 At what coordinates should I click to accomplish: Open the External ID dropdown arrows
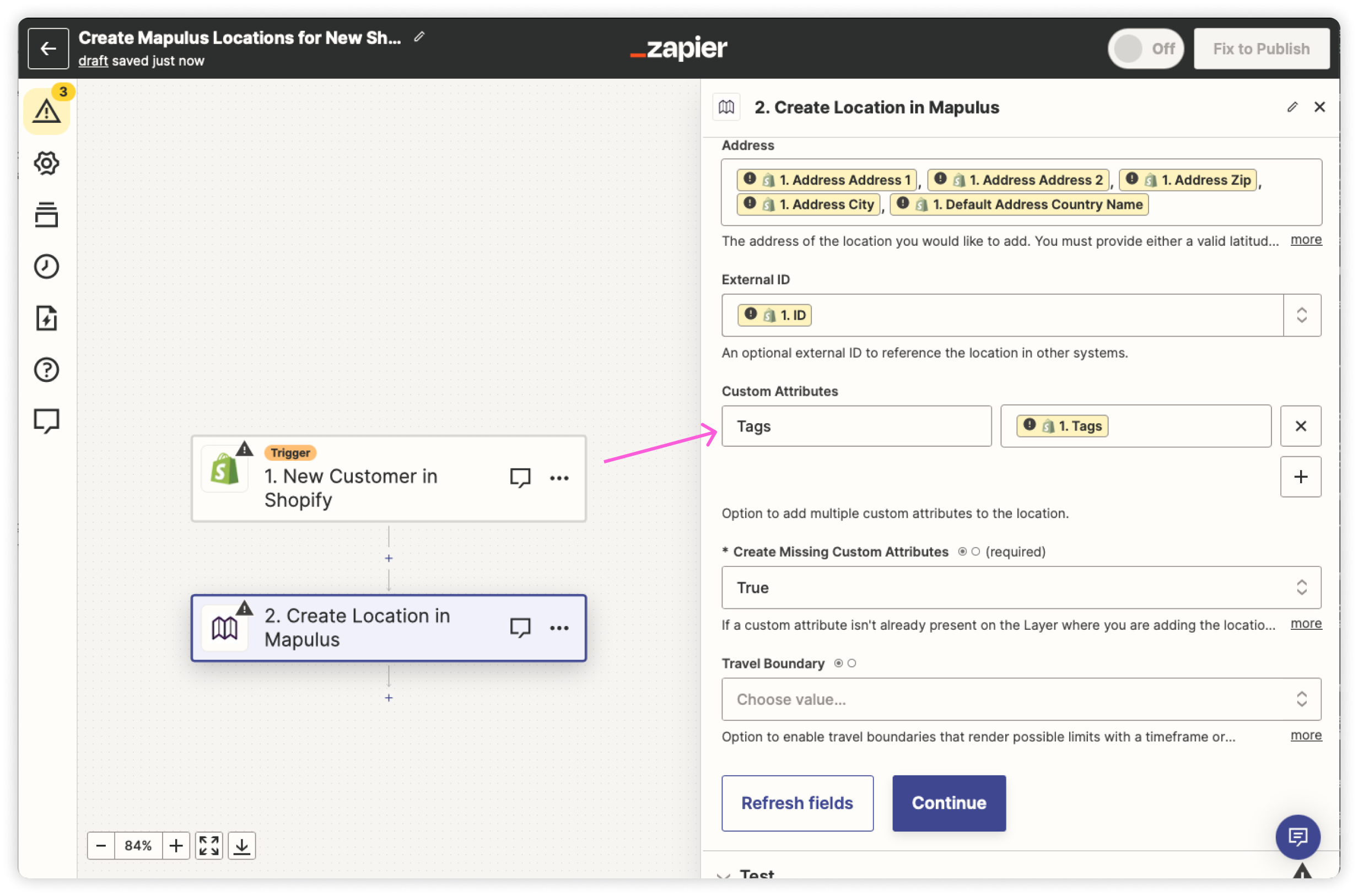coord(1302,315)
